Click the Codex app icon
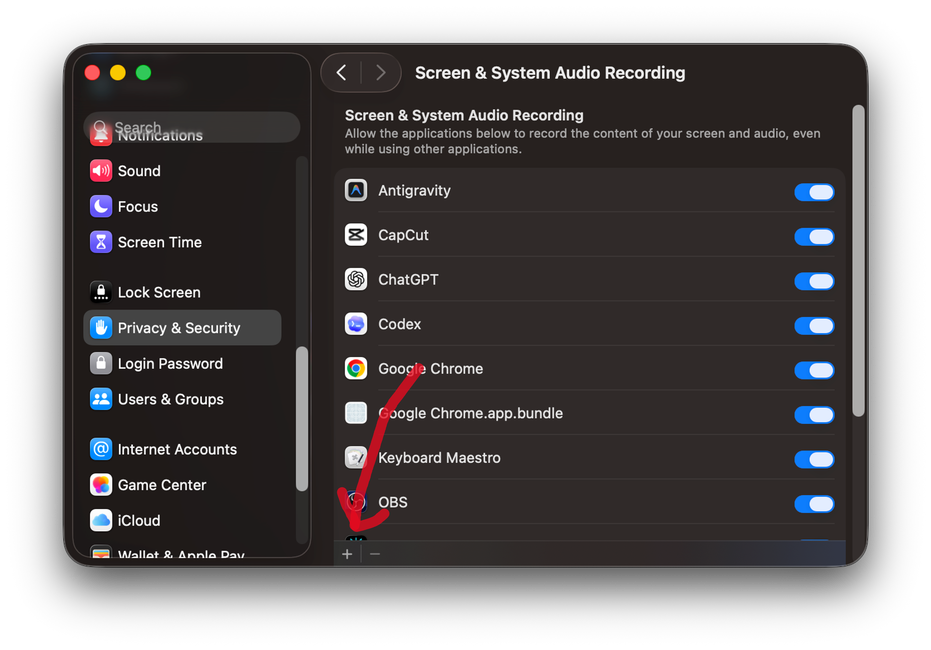This screenshot has width=931, height=650. 356,324
